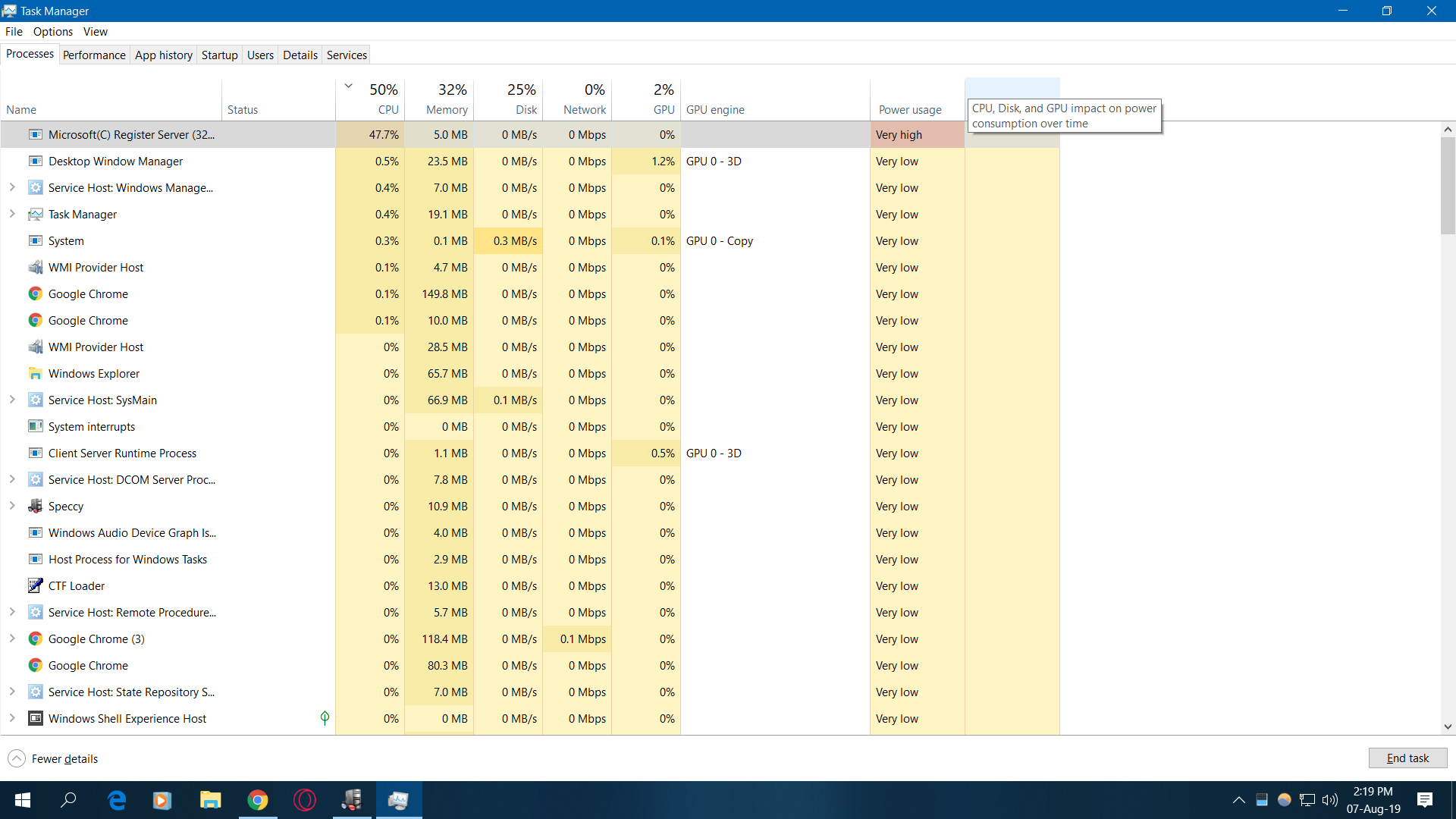
Task: Click the Google Chrome (3) process icon
Action: 35,639
